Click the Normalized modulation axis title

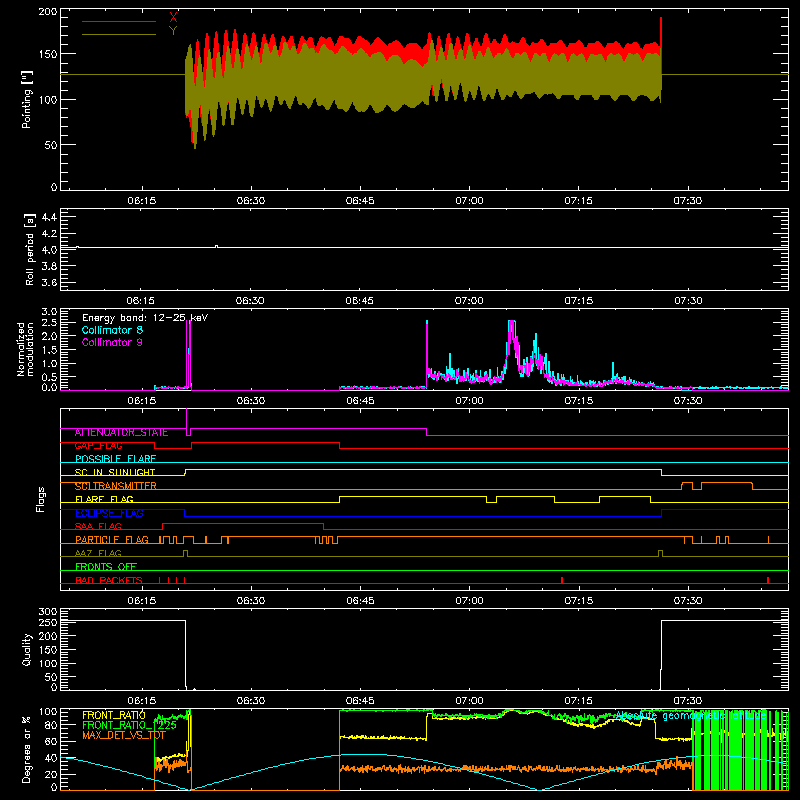[25, 349]
